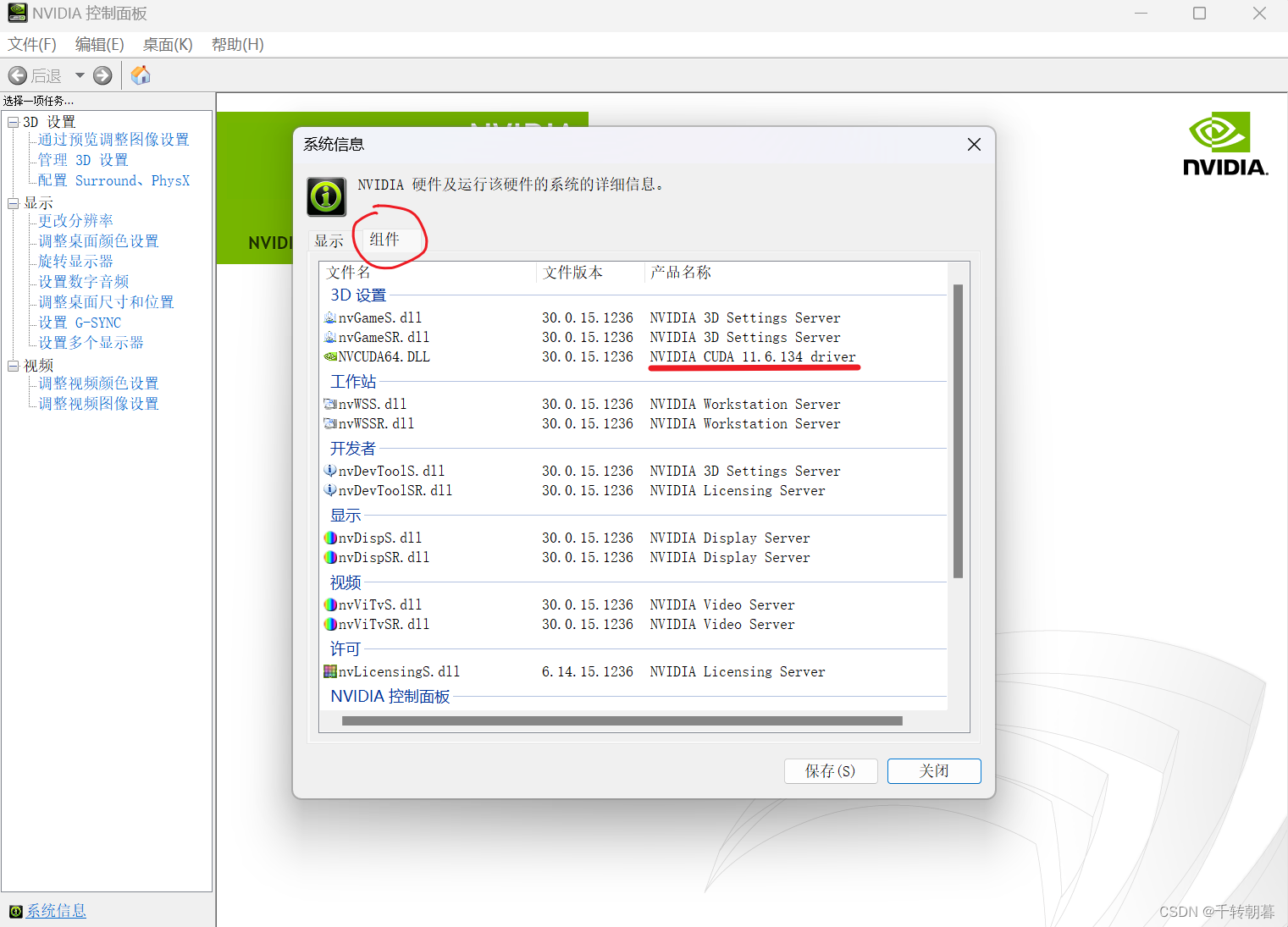
Task: Click the horizontal scrollbar in component list
Action: click(622, 721)
